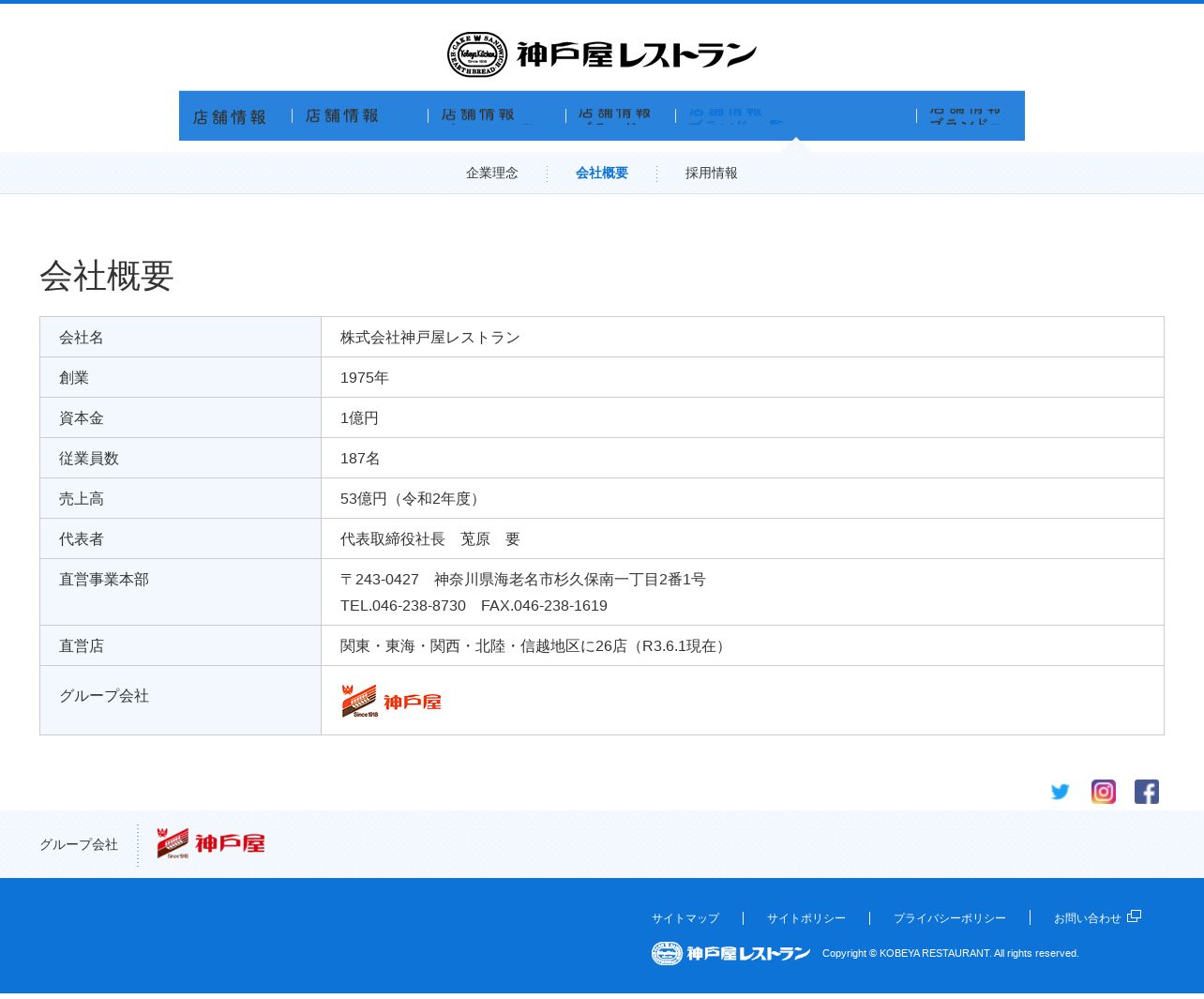Click the 会社名 row label
The image size is (1204, 999).
[x=82, y=338]
